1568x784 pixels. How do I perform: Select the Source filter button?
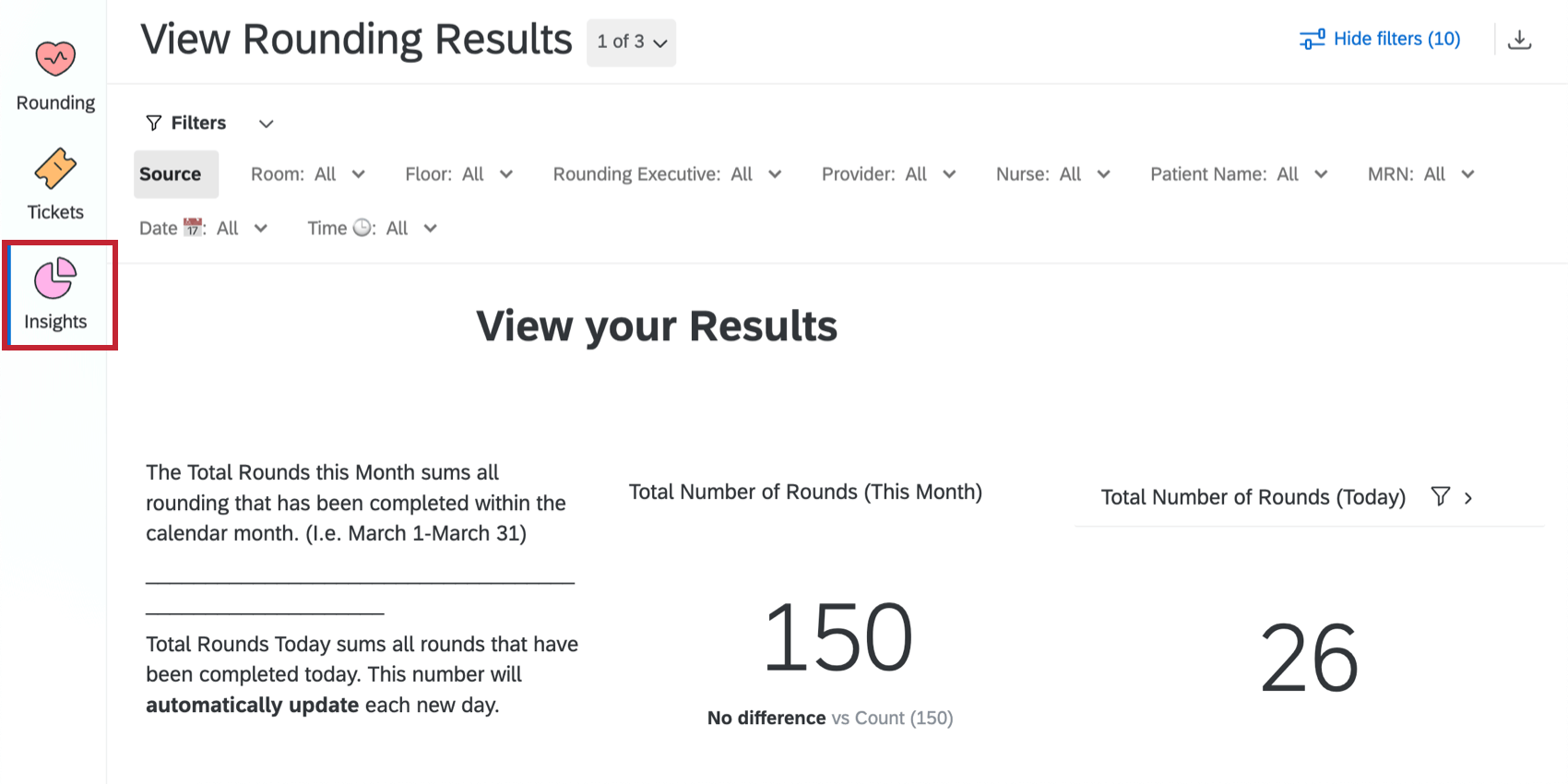point(171,174)
